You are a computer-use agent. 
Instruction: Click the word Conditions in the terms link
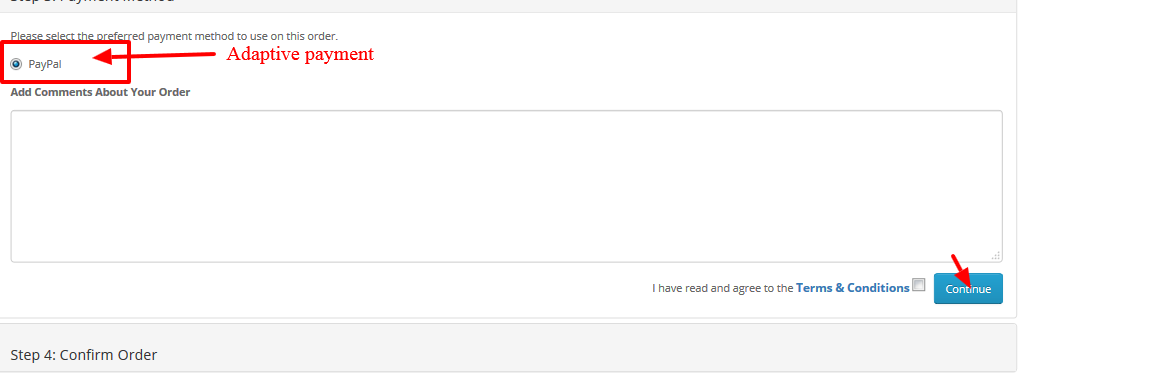tap(878, 287)
